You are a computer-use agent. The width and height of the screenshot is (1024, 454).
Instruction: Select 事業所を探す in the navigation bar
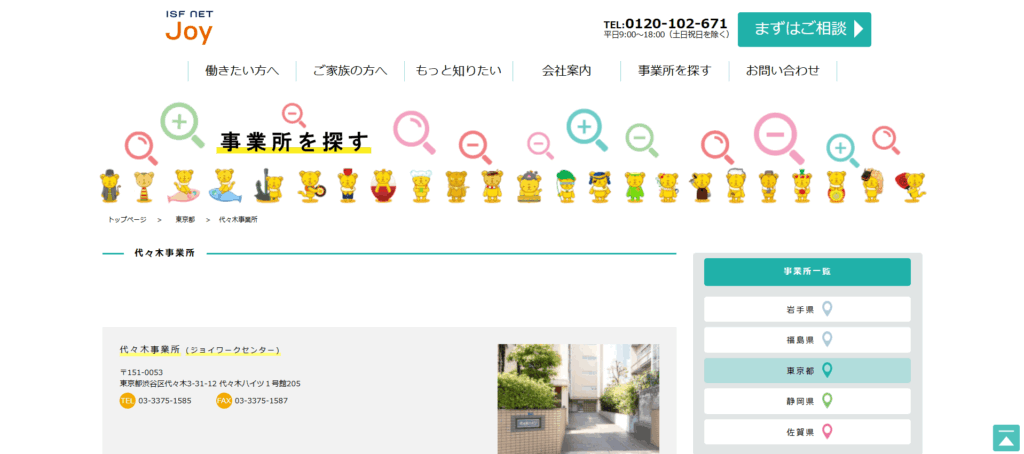[x=675, y=71]
